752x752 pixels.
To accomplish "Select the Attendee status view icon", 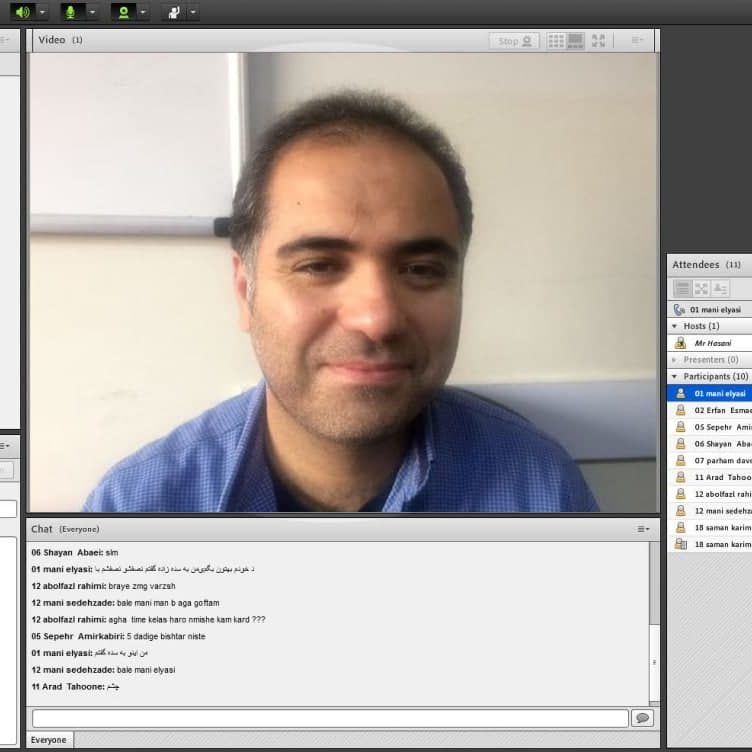I will [x=720, y=288].
